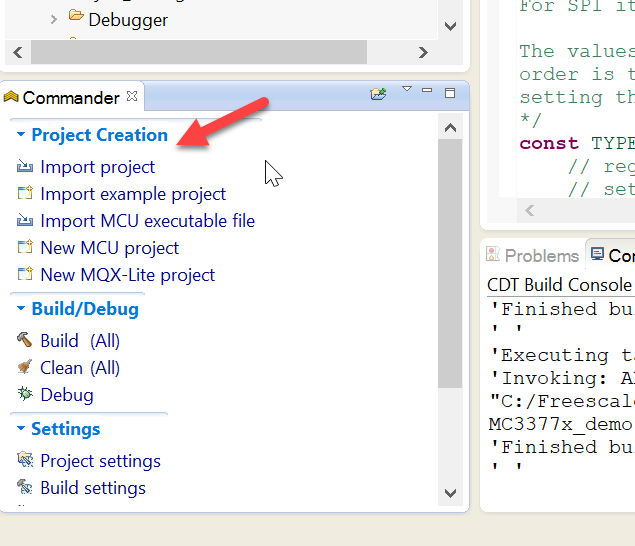Viewport: 635px width, 546px height.
Task: Click the Build settings icon
Action: point(25,488)
